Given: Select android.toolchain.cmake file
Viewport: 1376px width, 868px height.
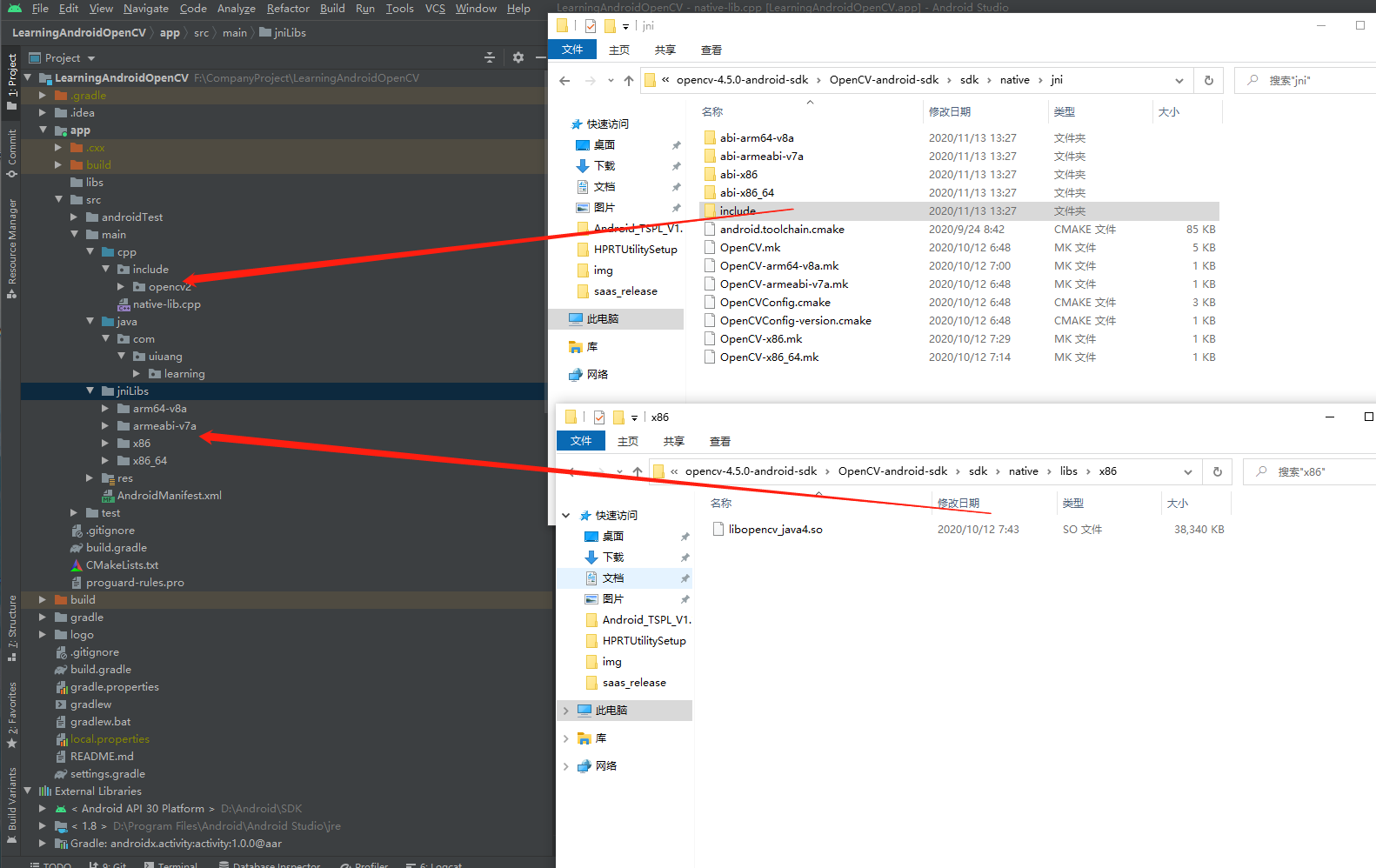Looking at the screenshot, I should [x=782, y=230].
